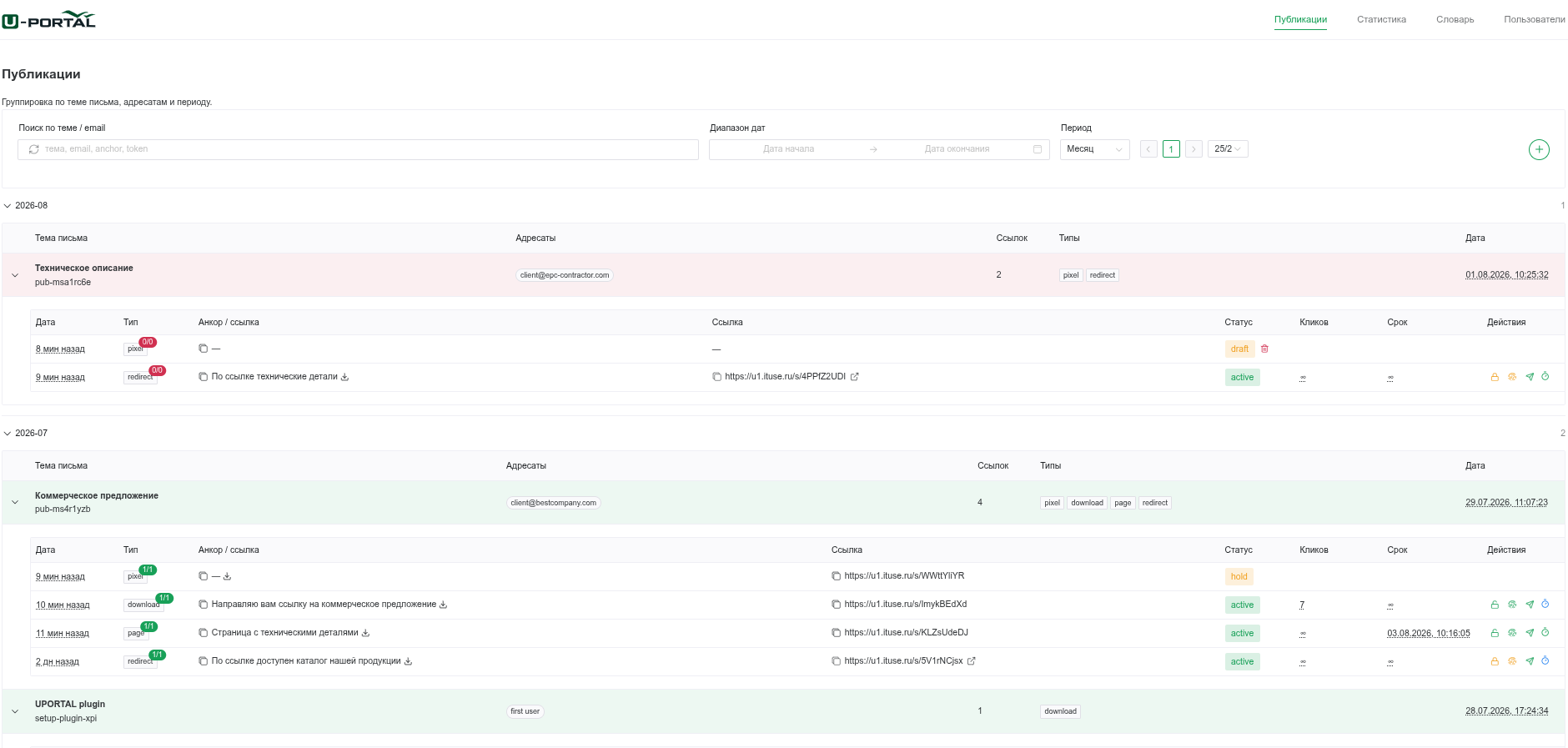Click the client@epc-contractor.com recipient tag
Screen dimensions: 1568x748
(565, 275)
